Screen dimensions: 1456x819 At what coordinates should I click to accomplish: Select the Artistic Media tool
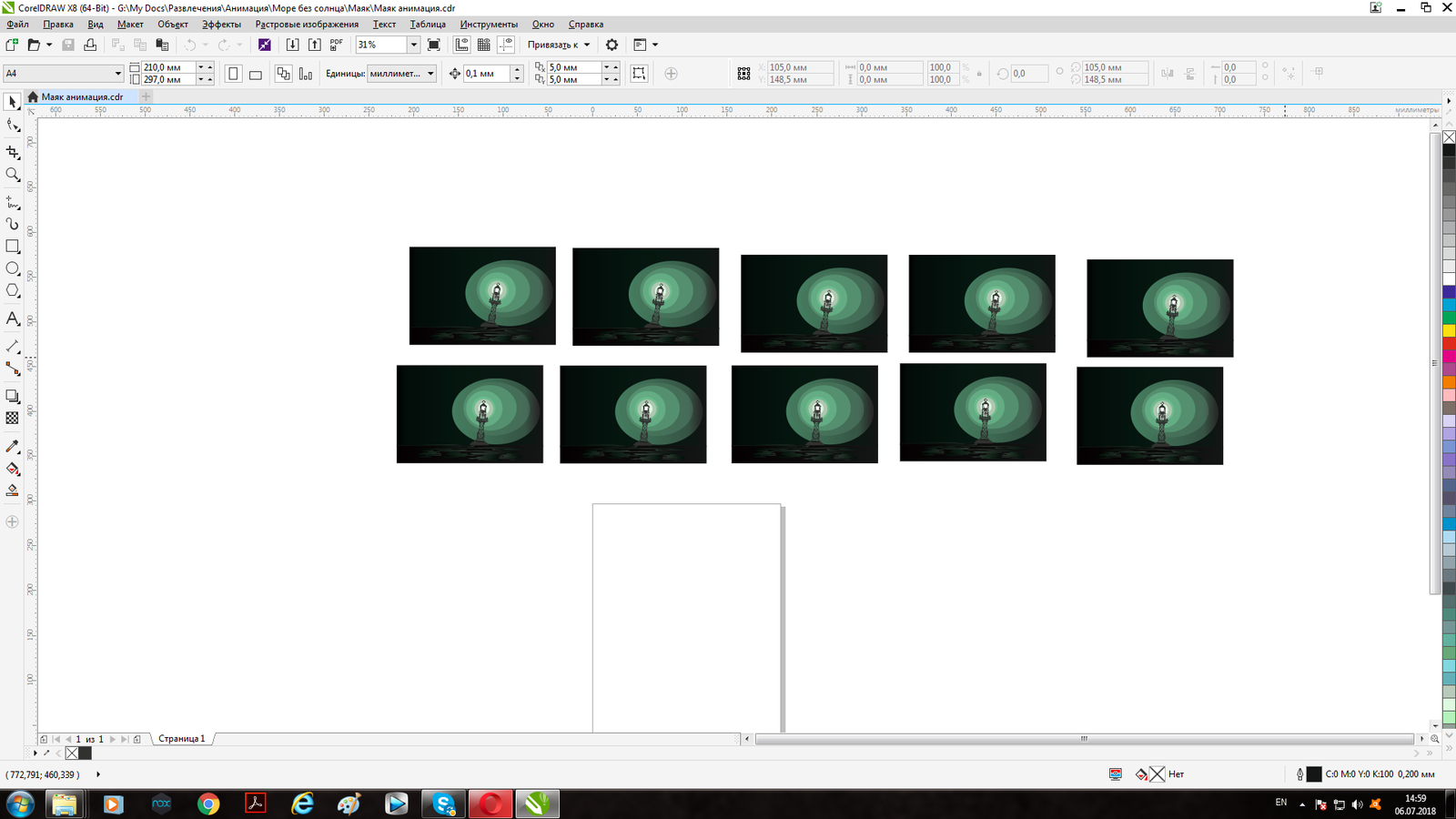coord(13,224)
